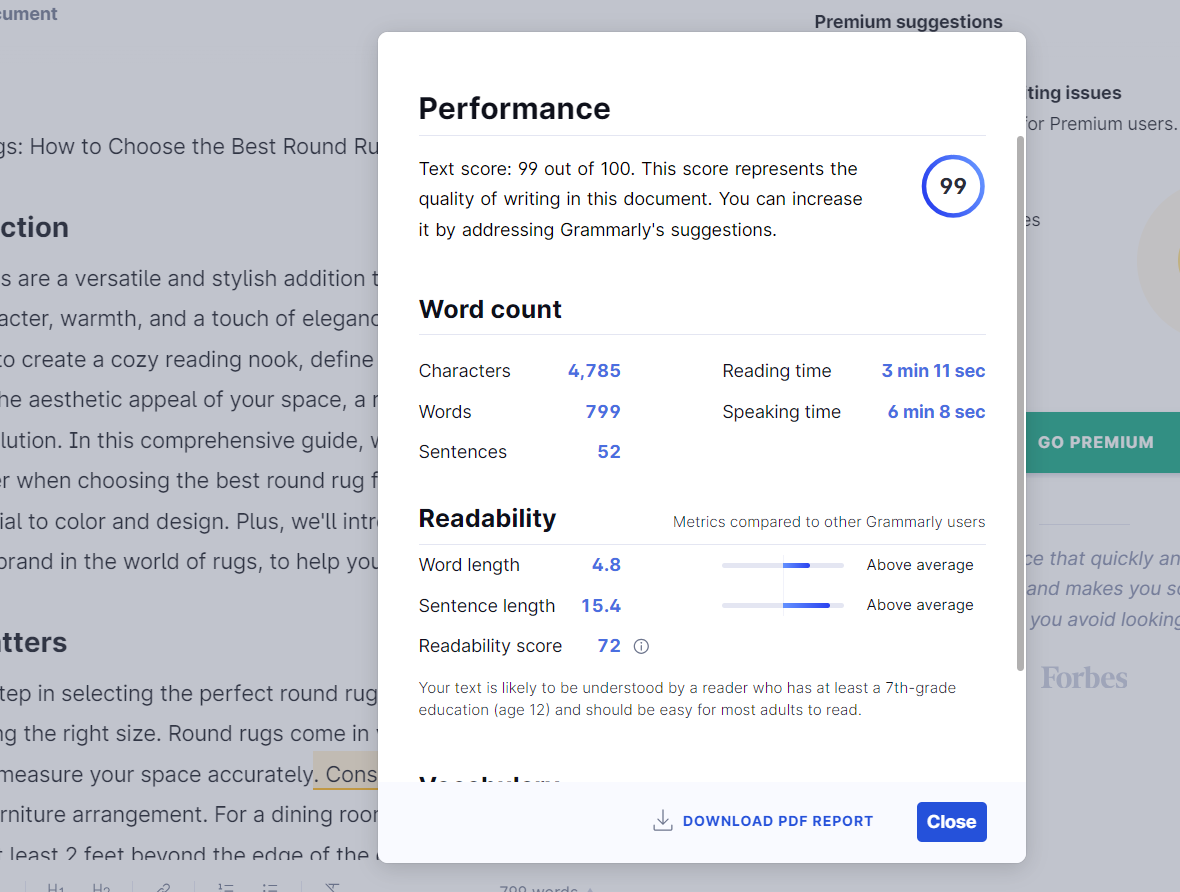
Task: Click the circular 99 text score badge
Action: point(953,186)
